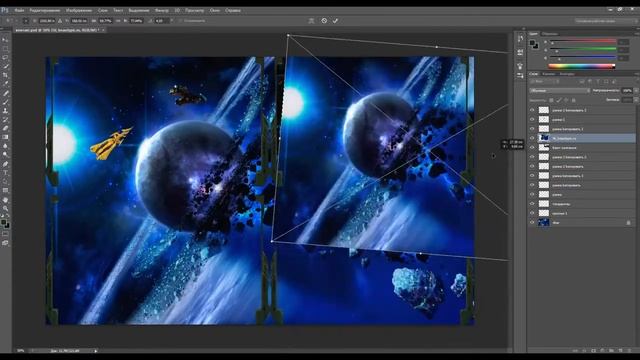The width and height of the screenshot is (640, 360).
Task: Open the layer filter kind dropdown
Action: tap(544, 81)
